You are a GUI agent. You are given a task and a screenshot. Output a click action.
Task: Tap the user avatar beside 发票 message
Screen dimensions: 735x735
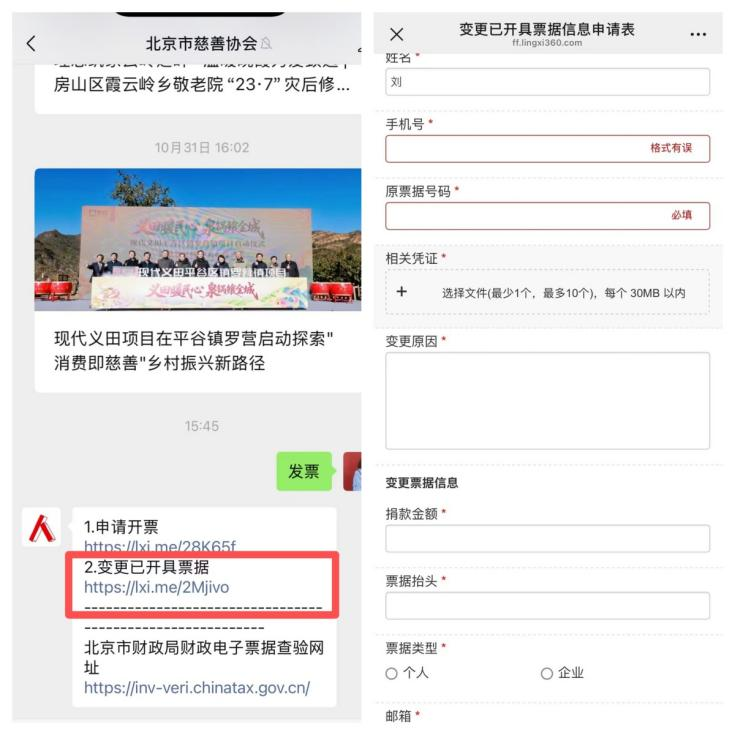[x=352, y=471]
